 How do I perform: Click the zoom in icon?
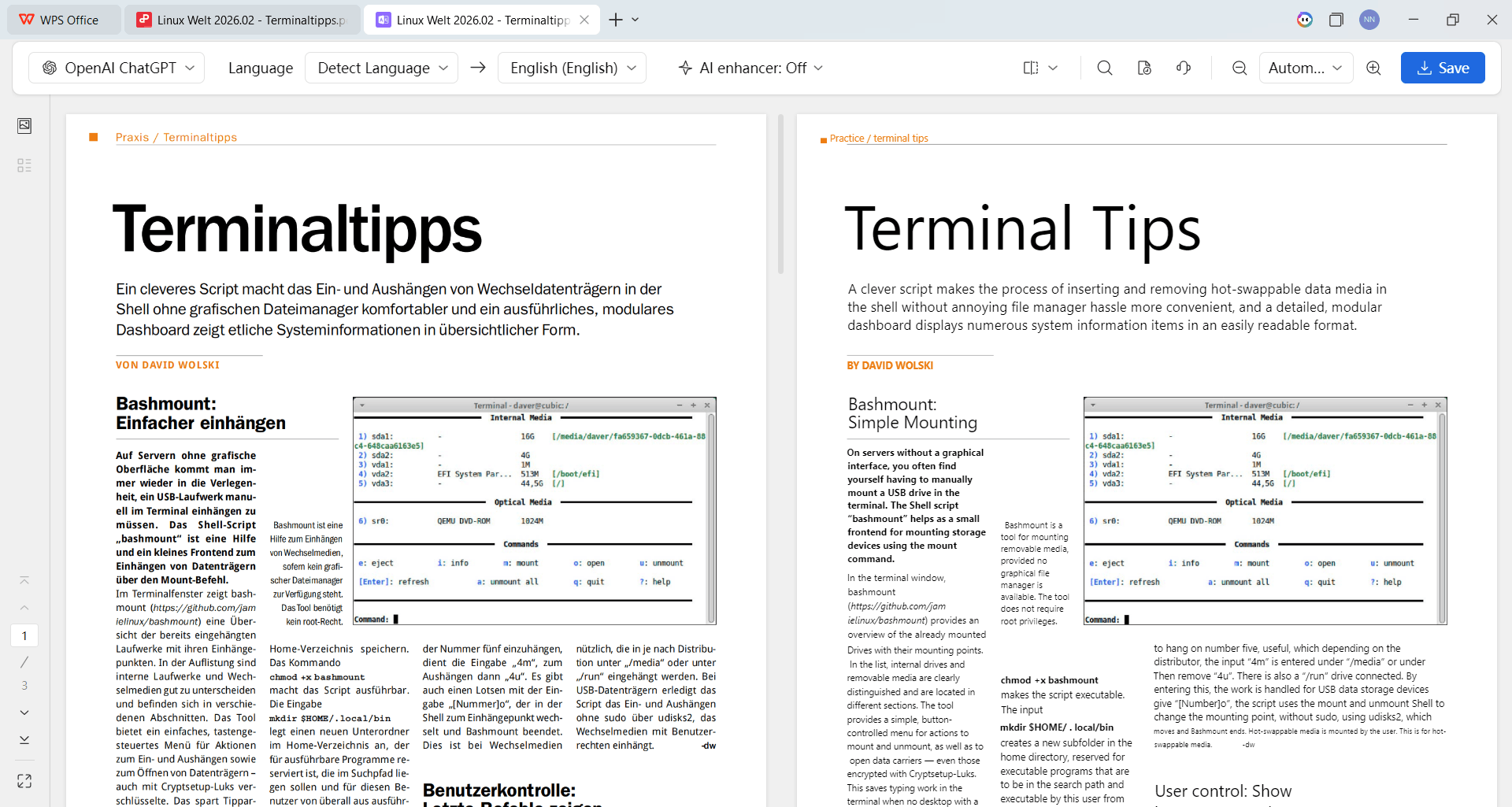pyautogui.click(x=1373, y=68)
